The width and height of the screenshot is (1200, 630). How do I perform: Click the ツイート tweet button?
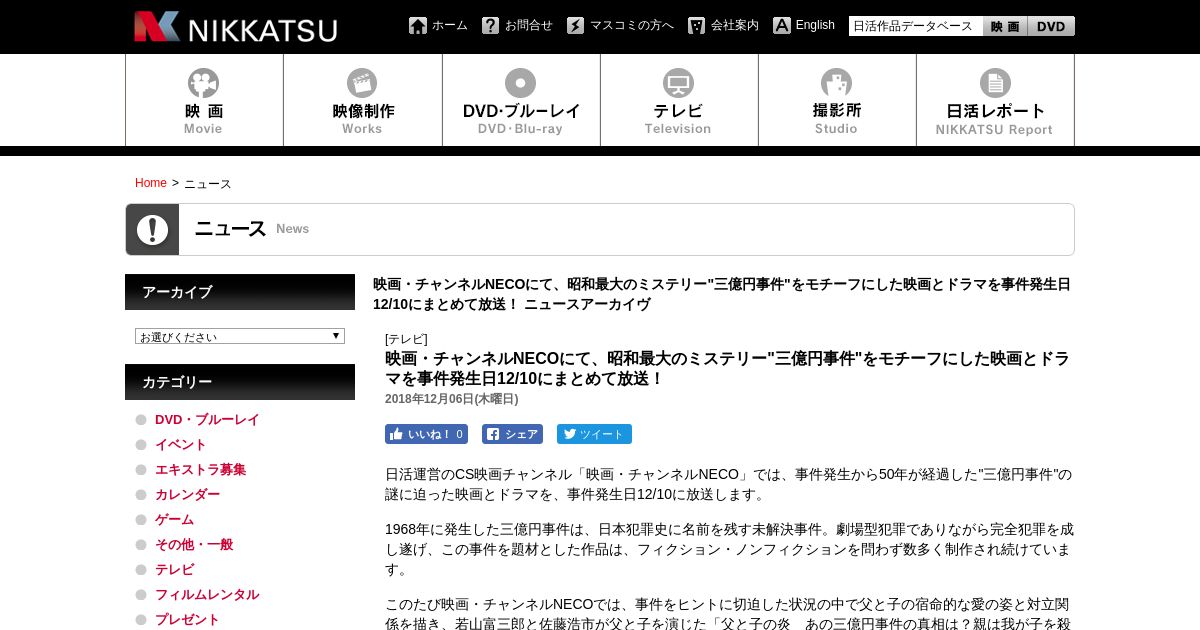(x=594, y=434)
